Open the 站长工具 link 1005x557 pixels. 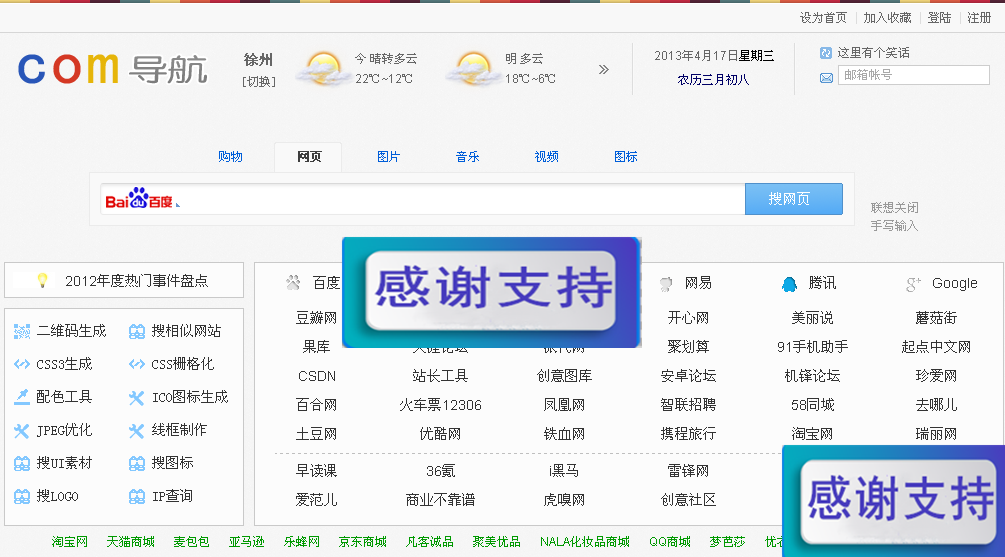click(440, 376)
